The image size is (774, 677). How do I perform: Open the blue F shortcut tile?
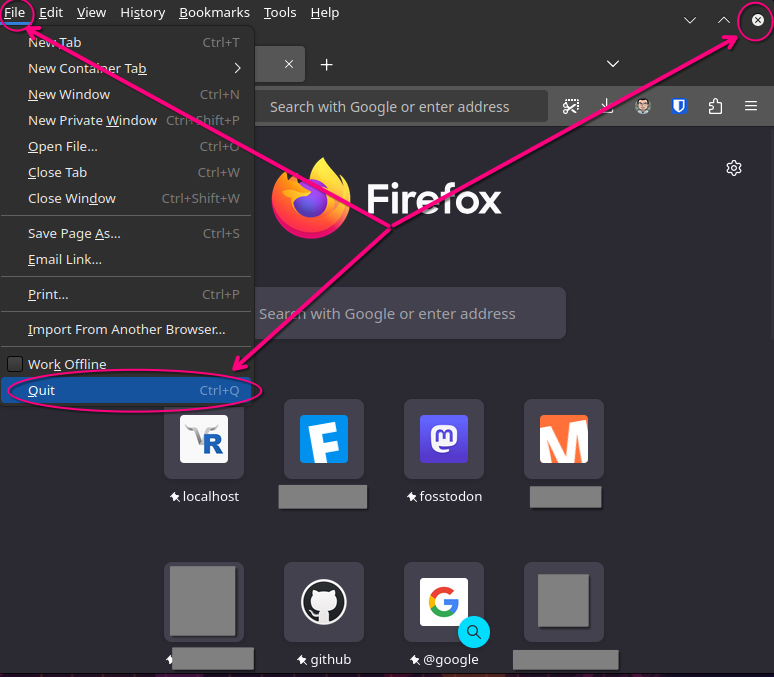324,439
